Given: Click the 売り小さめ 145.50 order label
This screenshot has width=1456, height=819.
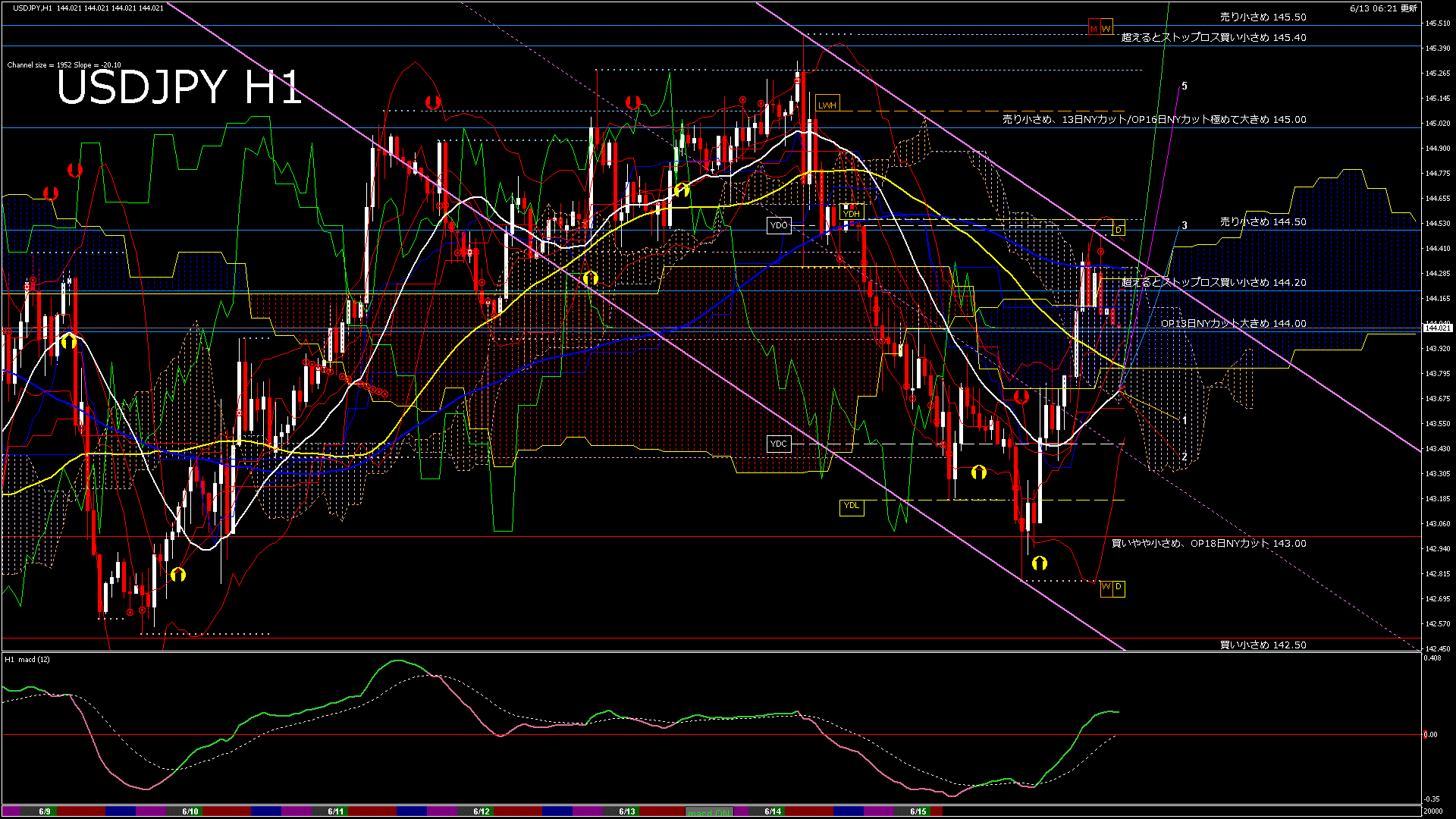Looking at the screenshot, I should coord(1263,17).
